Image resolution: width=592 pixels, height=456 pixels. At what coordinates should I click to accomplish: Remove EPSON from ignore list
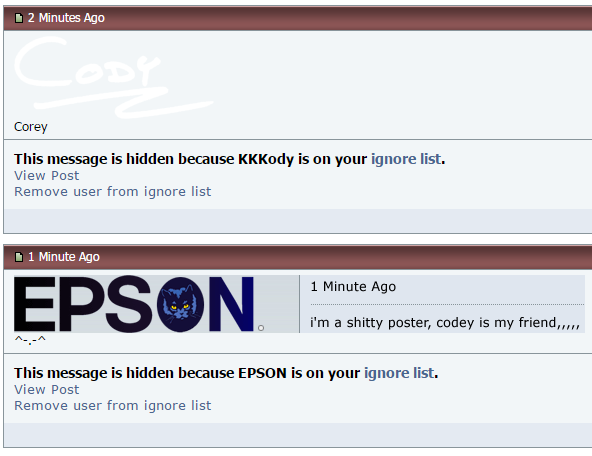pyautogui.click(x=113, y=405)
